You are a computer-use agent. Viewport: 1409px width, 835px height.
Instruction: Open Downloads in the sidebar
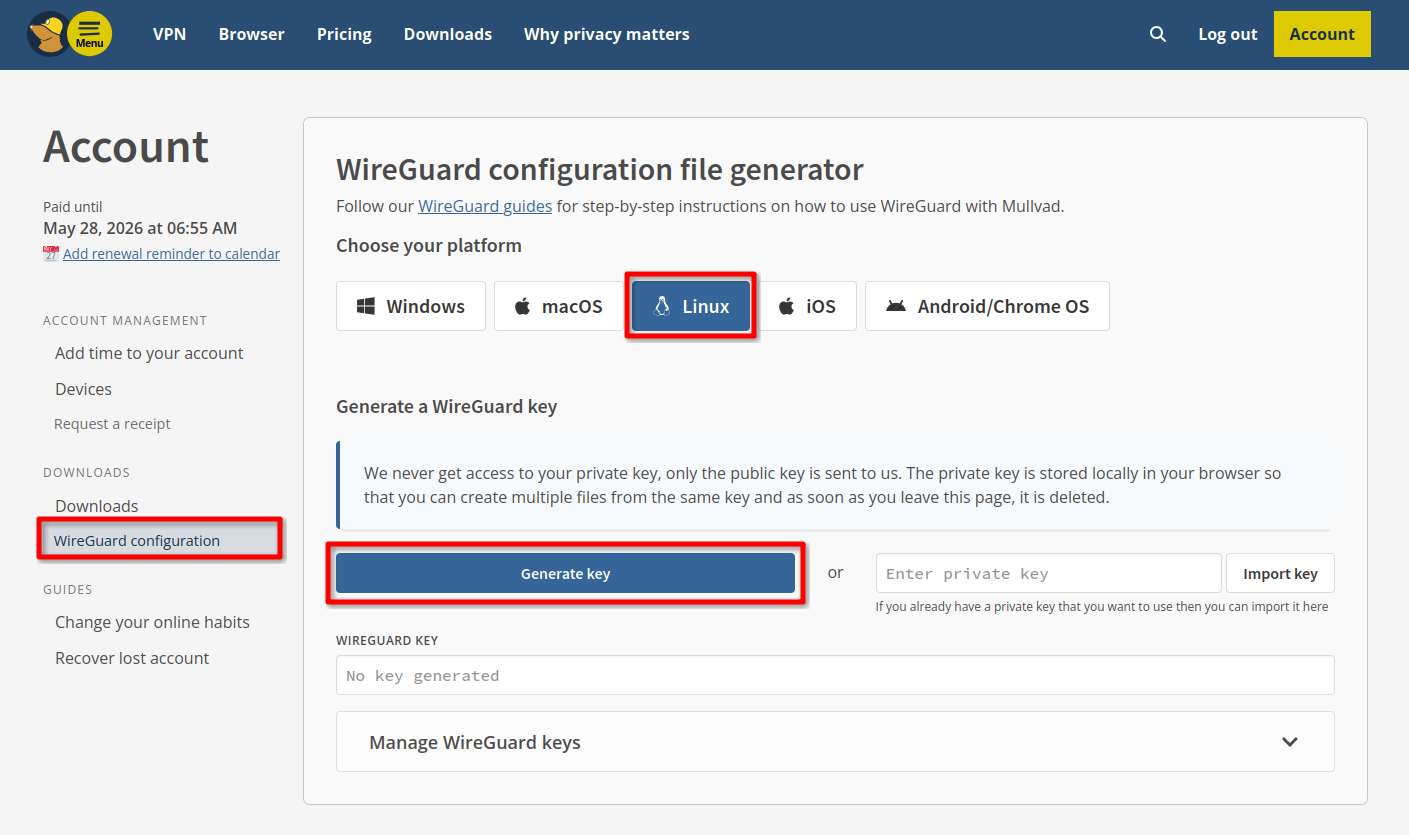click(x=97, y=506)
